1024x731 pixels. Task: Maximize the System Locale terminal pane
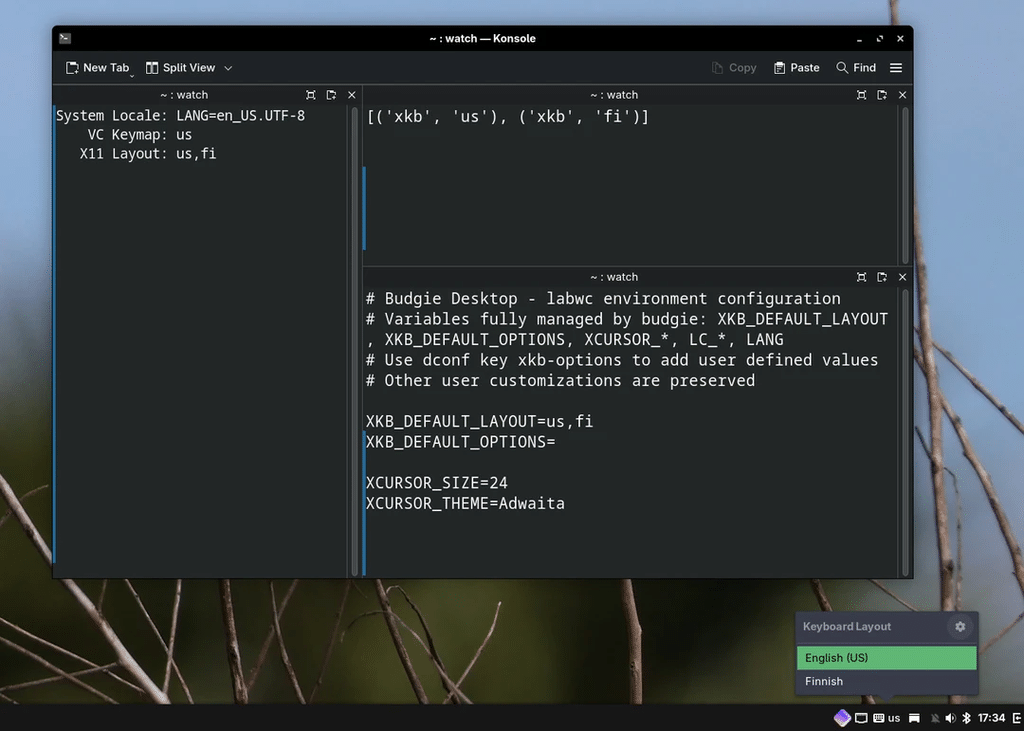coord(311,95)
